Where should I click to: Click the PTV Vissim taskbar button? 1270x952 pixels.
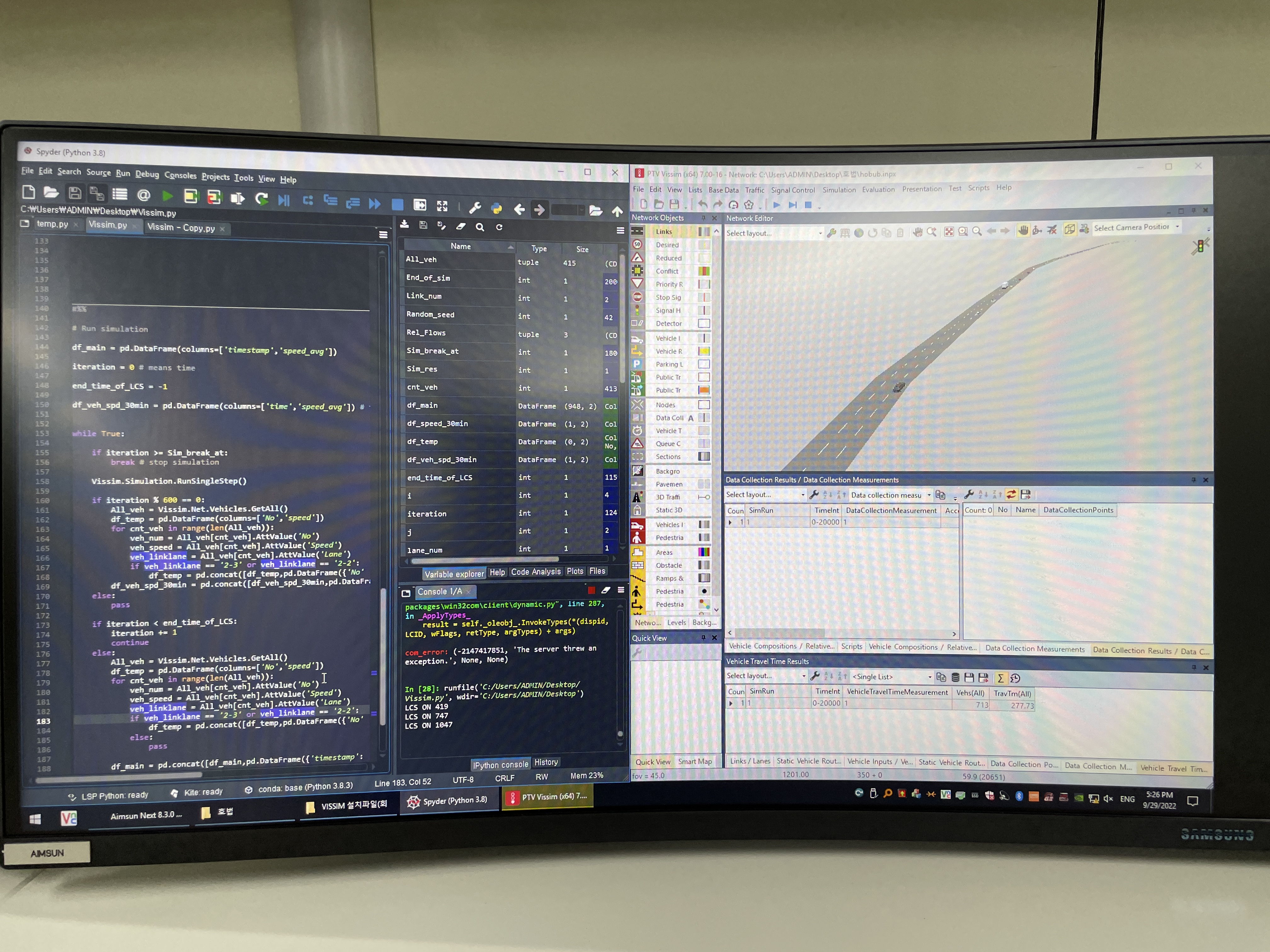pos(547,797)
